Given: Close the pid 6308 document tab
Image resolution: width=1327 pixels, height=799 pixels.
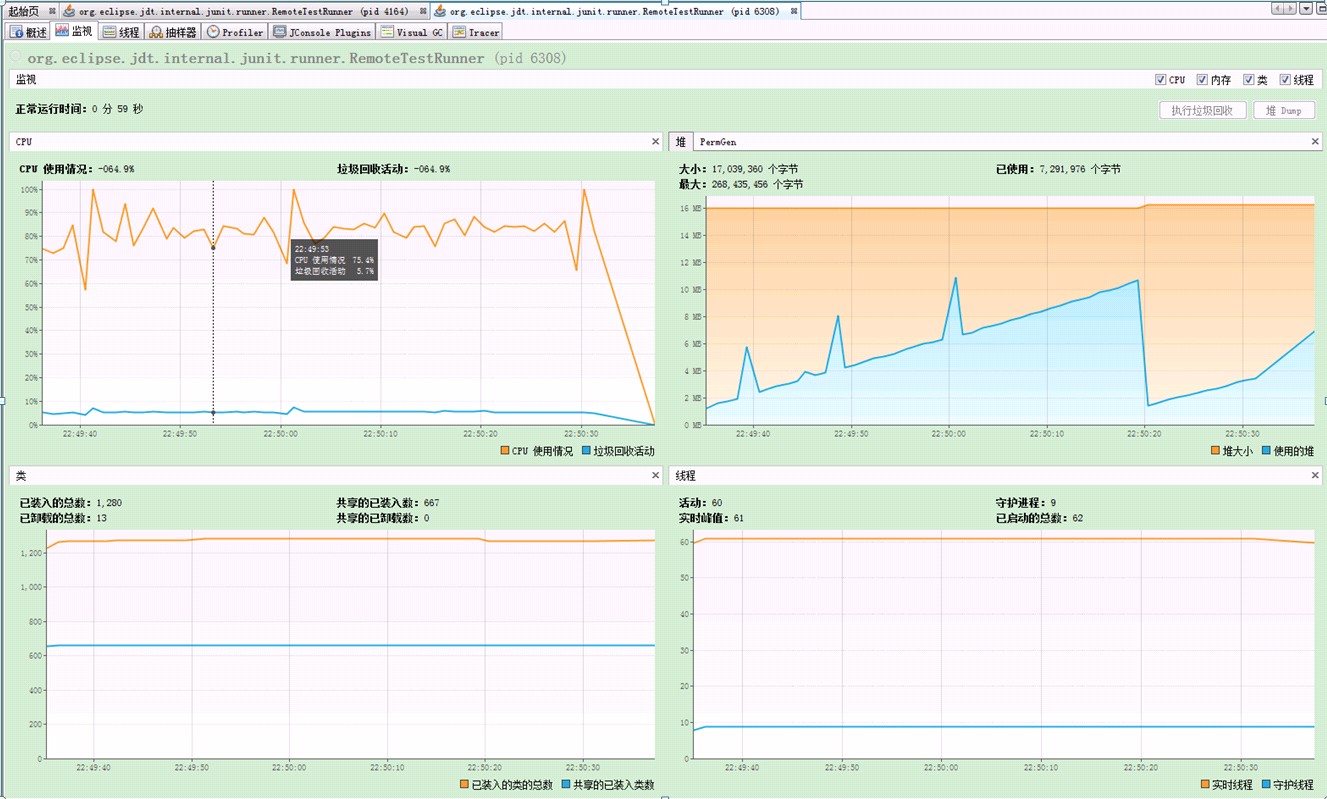Looking at the screenshot, I should [x=794, y=11].
